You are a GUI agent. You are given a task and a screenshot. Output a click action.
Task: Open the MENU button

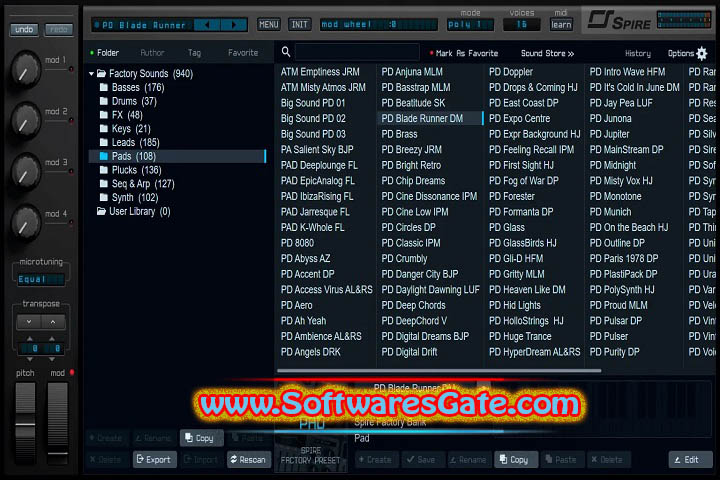[269, 24]
